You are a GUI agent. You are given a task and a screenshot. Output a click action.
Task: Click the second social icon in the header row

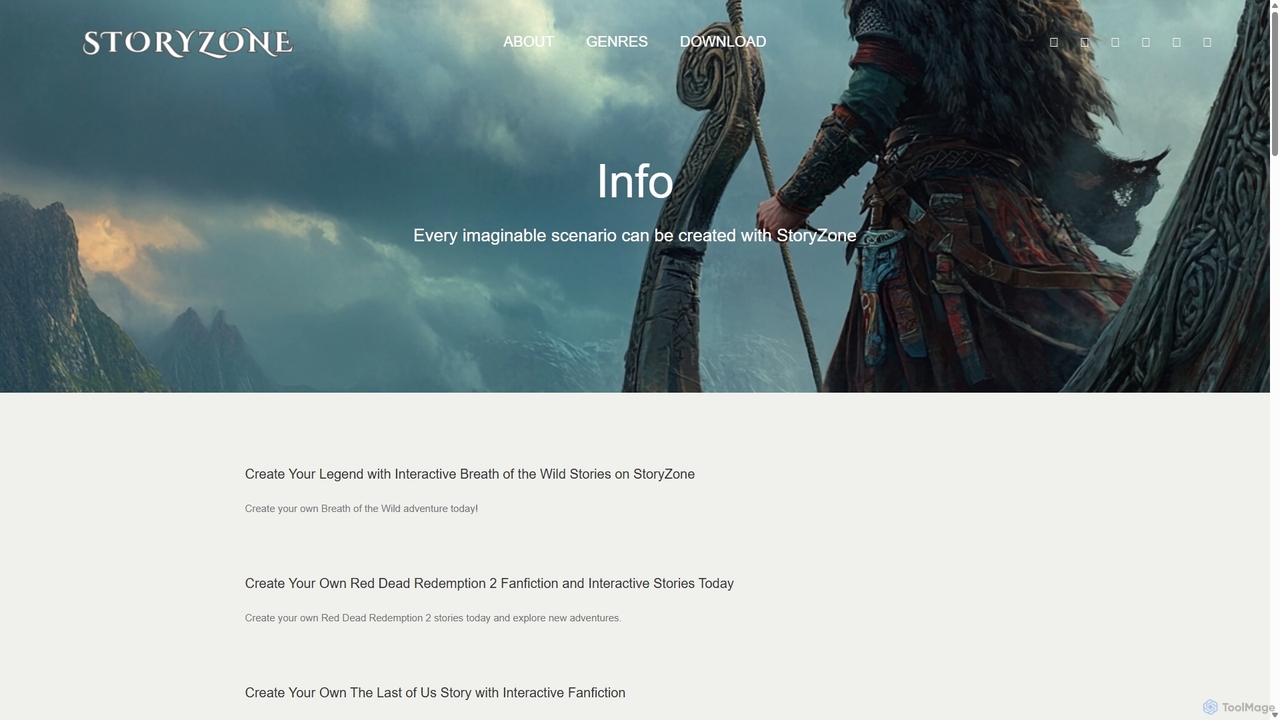pyautogui.click(x=1085, y=42)
